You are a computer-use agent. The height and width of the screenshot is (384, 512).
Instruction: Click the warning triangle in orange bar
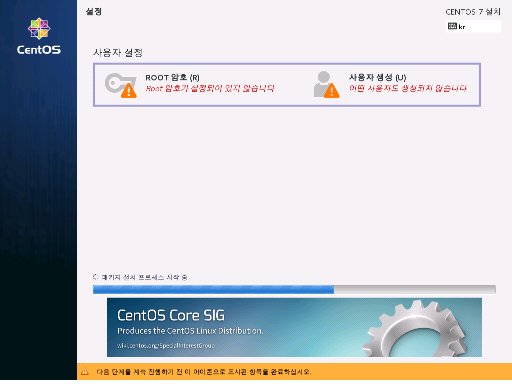(85, 371)
